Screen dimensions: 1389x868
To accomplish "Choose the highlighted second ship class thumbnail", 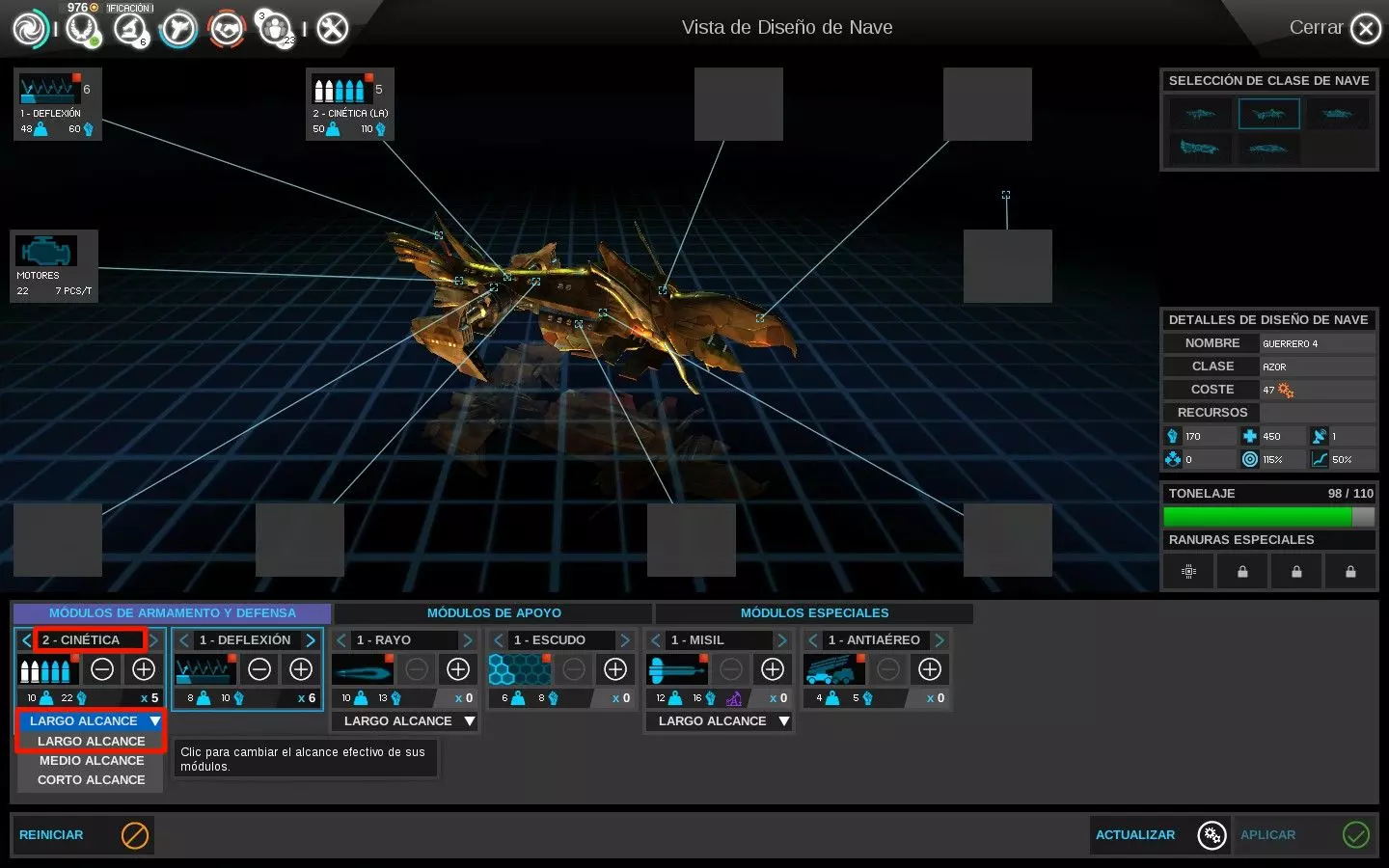I will tap(1268, 114).
